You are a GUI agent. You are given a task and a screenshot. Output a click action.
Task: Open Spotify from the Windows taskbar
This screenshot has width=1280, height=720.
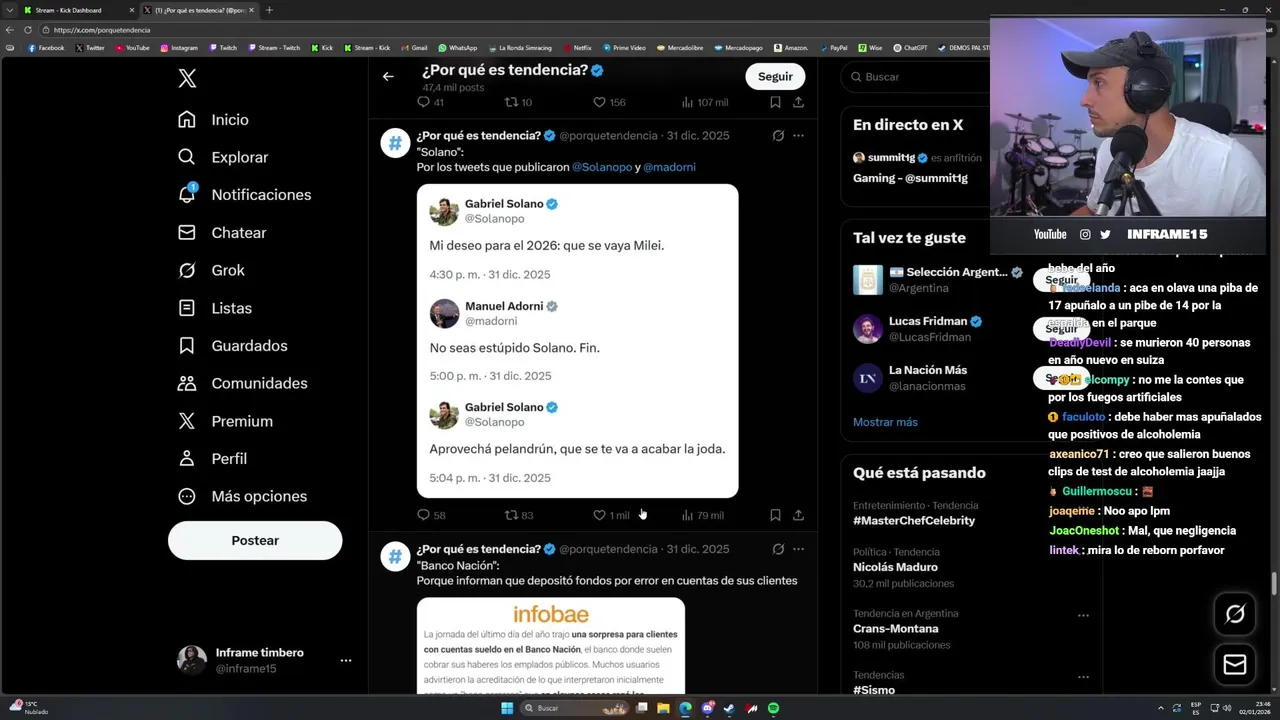click(774, 708)
